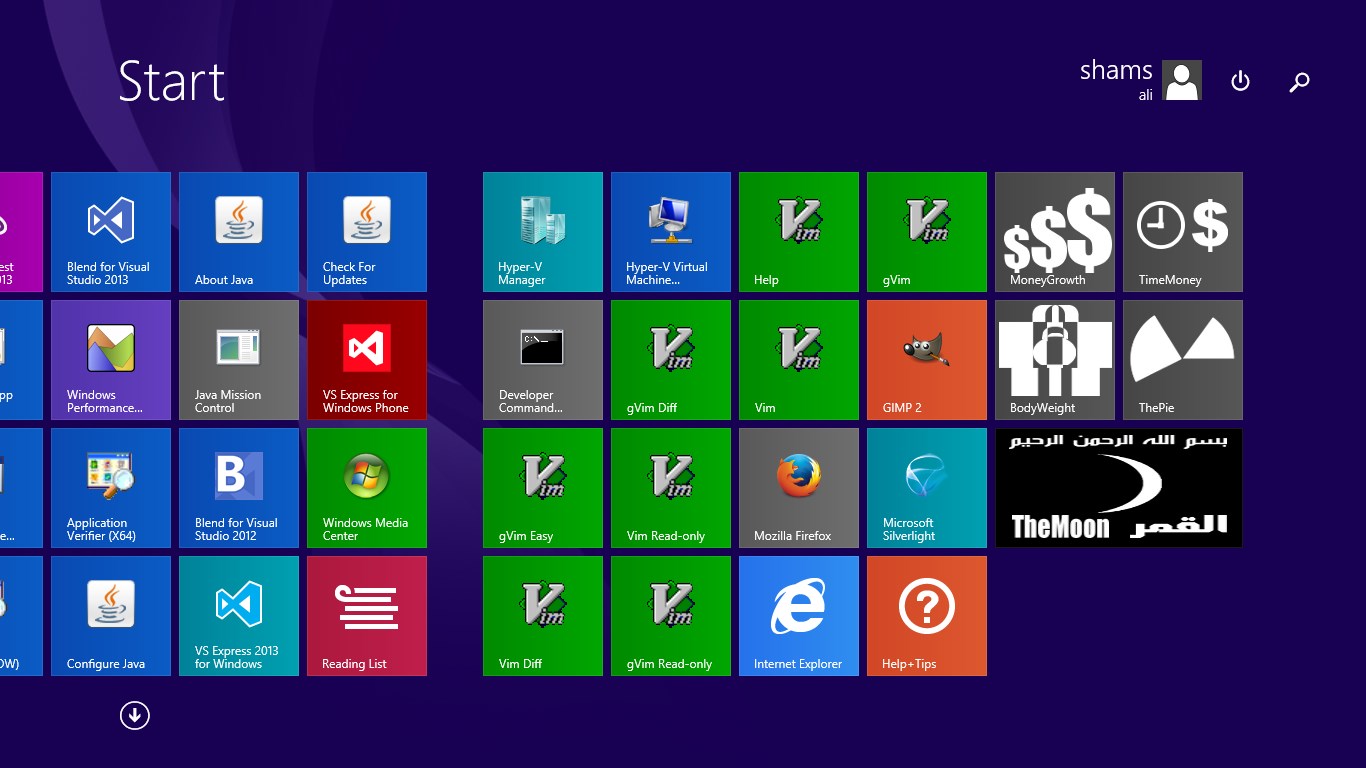Open the Check For Updates Java tile
Image resolution: width=1366 pixels, height=768 pixels.
367,232
